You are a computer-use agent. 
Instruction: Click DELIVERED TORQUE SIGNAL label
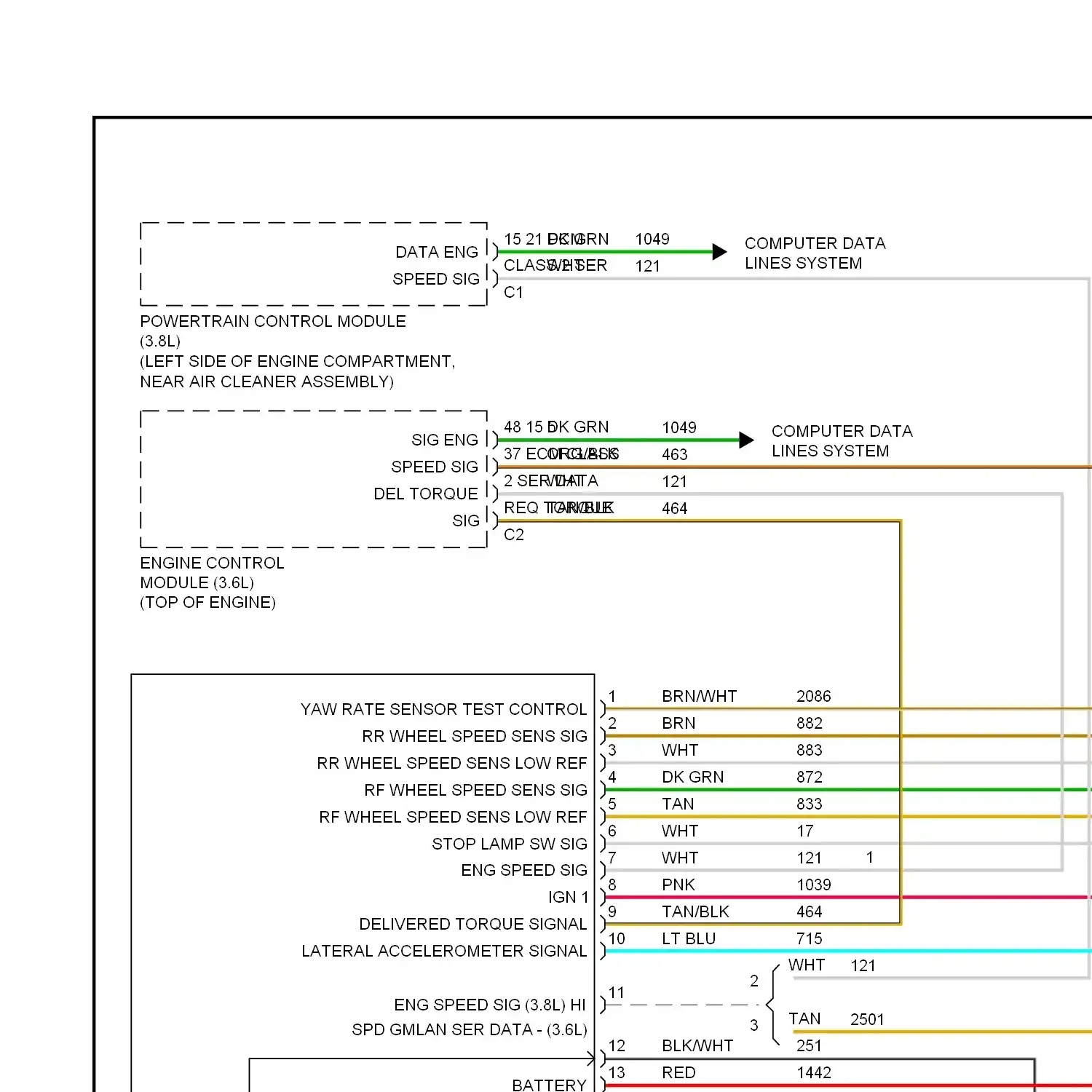click(473, 924)
